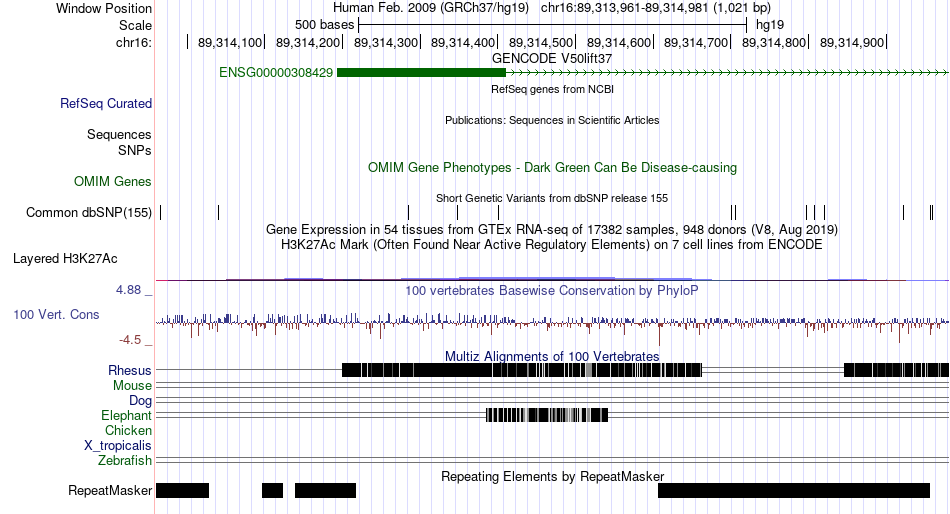Click the Common dbSNP(155) track label

pyautogui.click(x=89, y=213)
